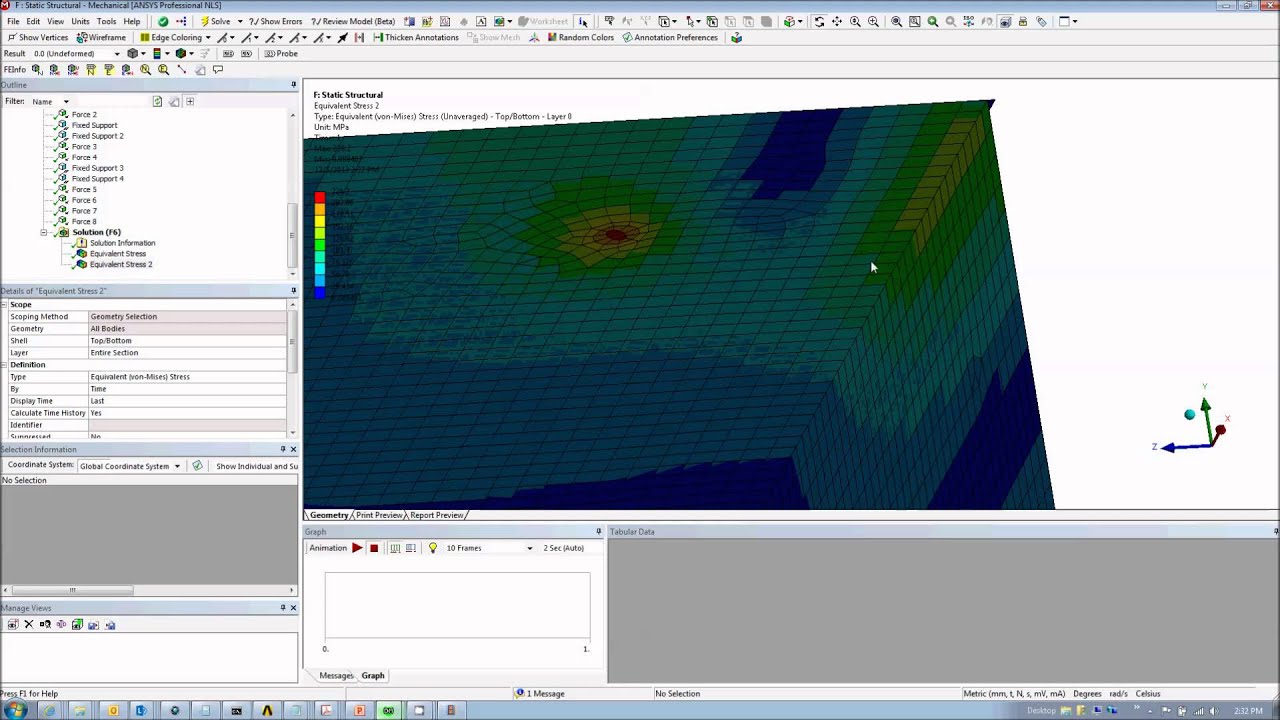Switch to the Report Preview tab
Screen dimensions: 1280x720
coord(436,515)
